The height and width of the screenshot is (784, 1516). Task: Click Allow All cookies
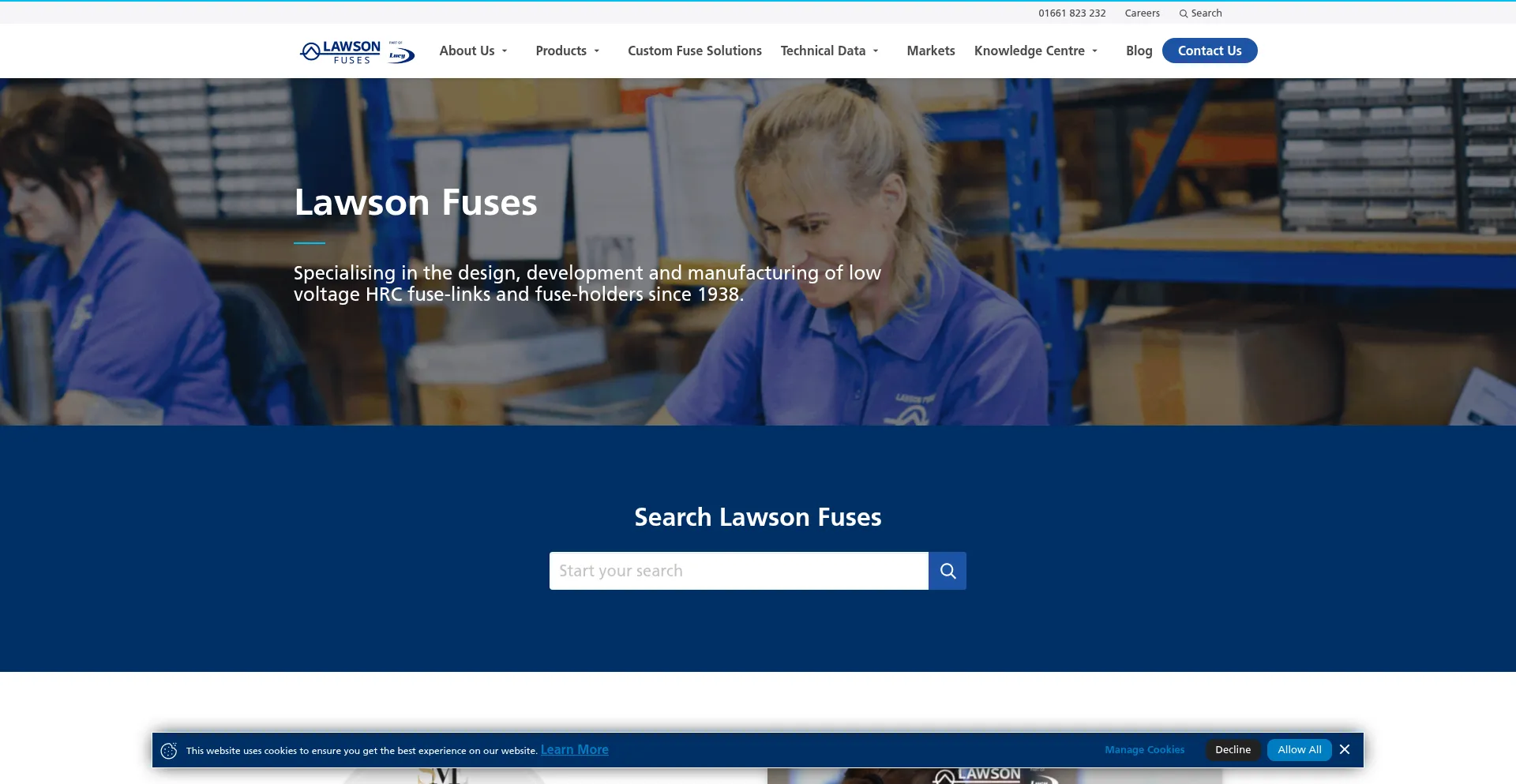pos(1300,750)
